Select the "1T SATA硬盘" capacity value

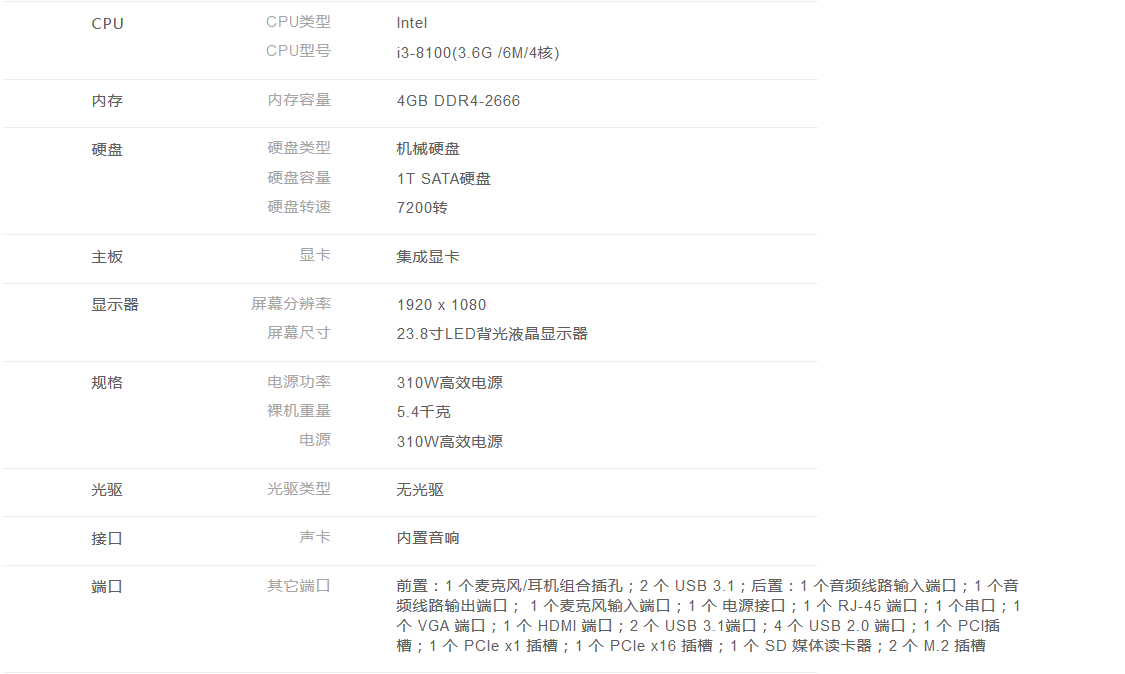point(443,178)
